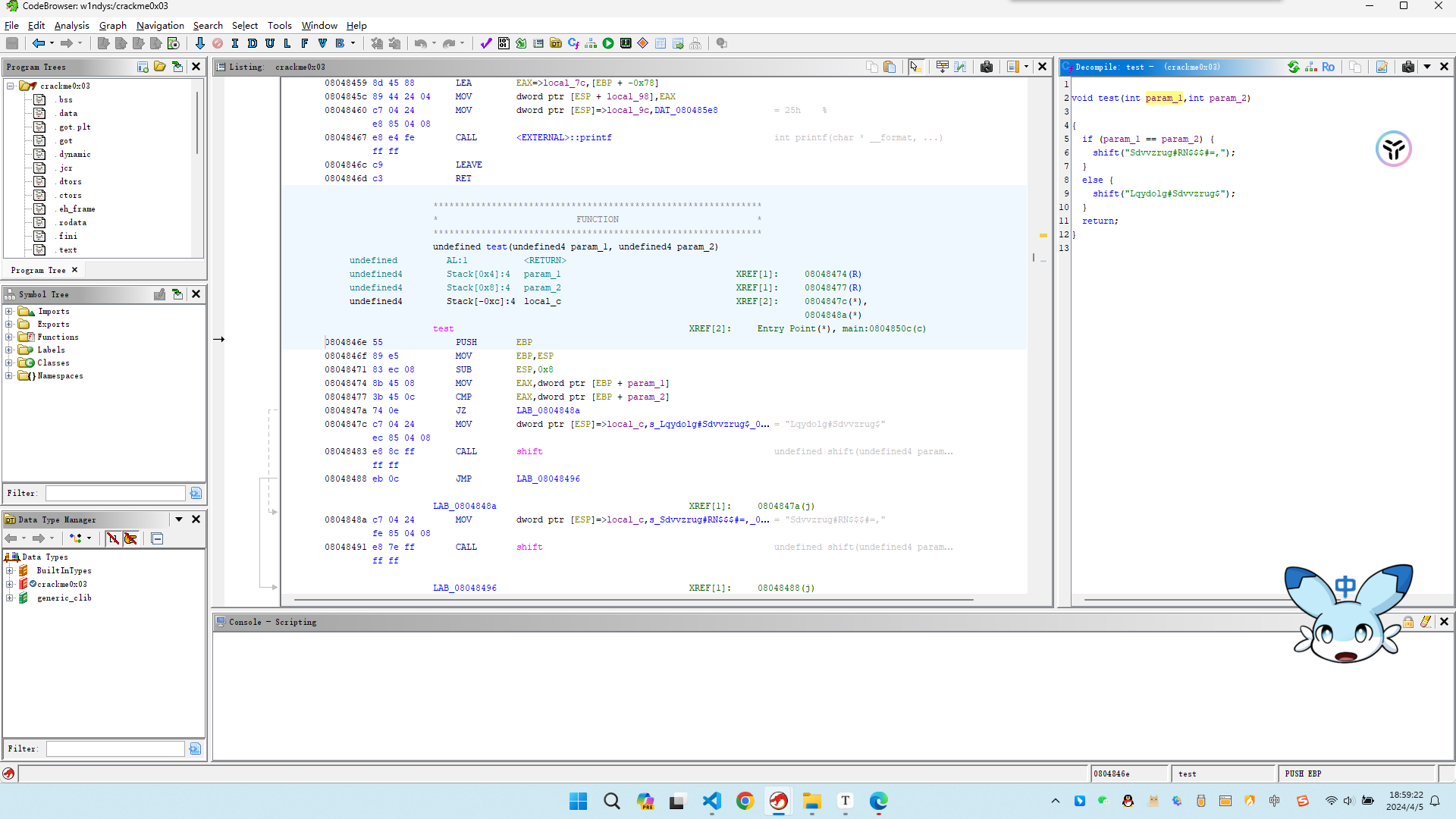
Task: Expand the Functions folder in Symbol Tree
Action: click(9, 337)
